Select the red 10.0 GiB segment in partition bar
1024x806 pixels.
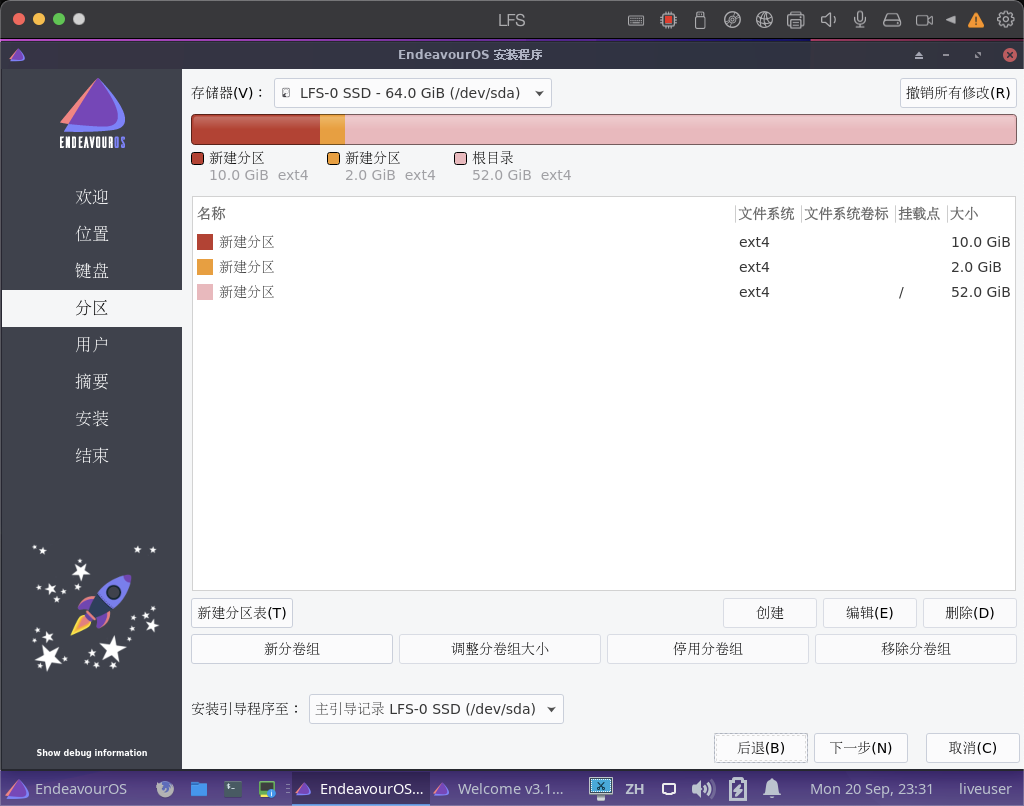click(255, 129)
